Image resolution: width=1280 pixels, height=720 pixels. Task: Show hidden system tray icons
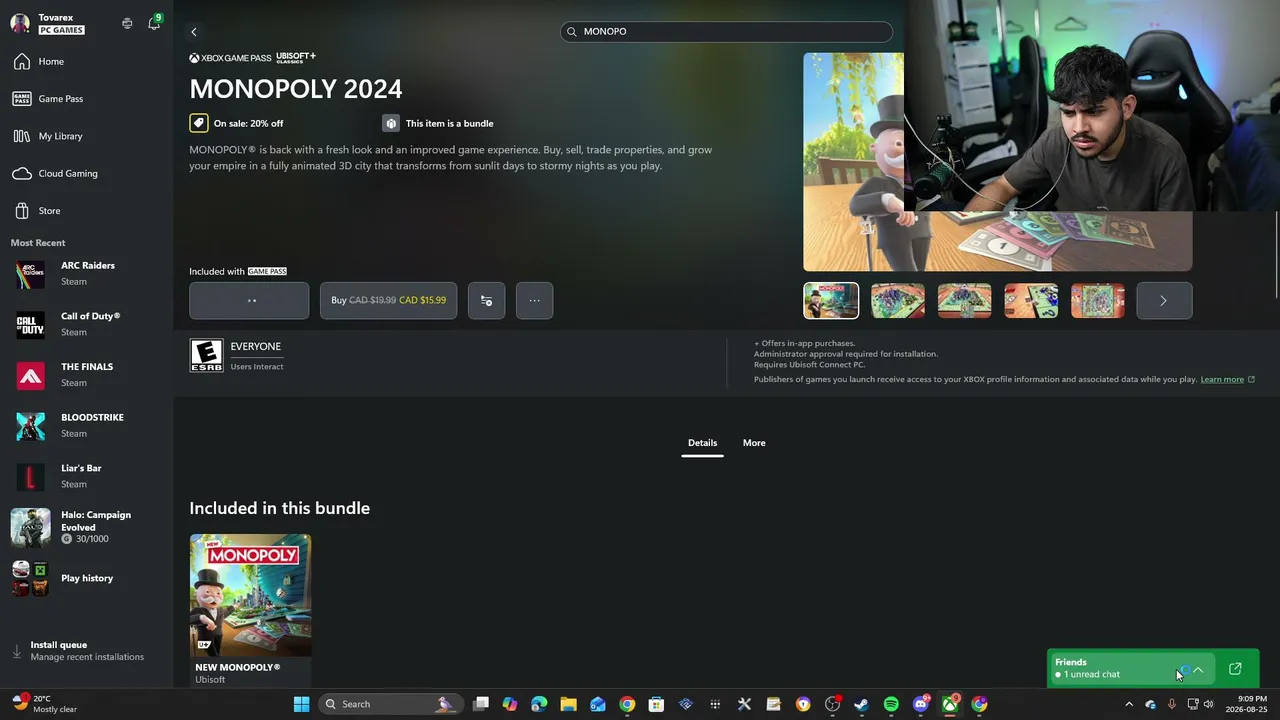(x=1129, y=704)
